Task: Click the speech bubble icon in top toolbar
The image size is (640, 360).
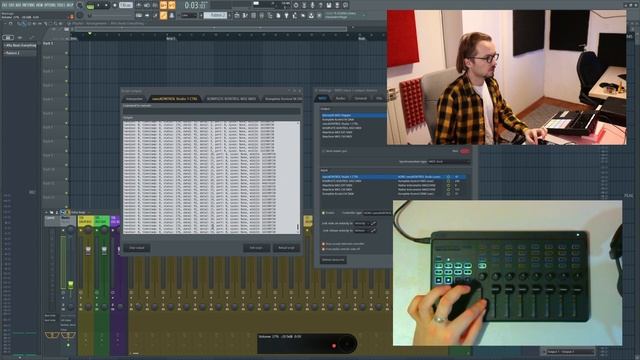Action: click(x=345, y=5)
